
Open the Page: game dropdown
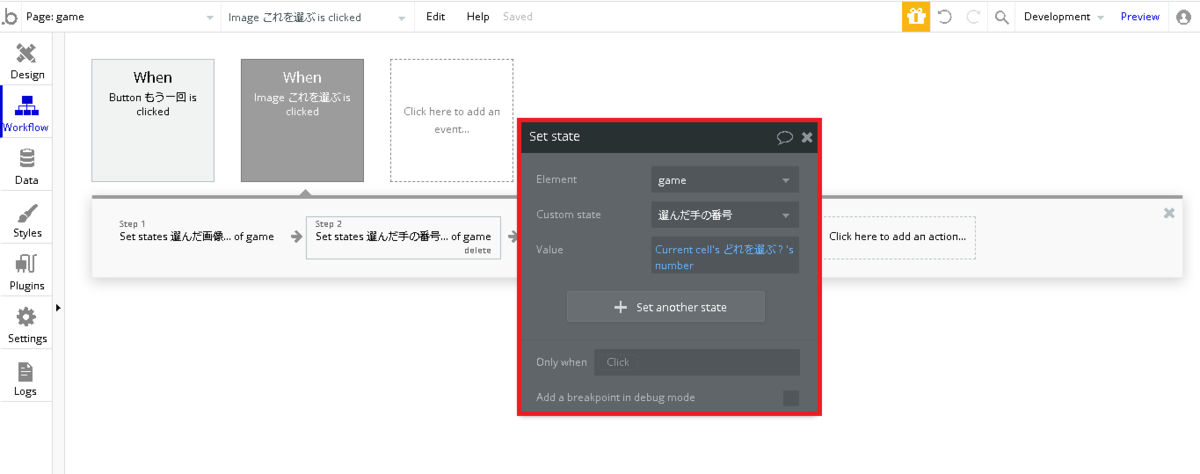[x=121, y=17]
